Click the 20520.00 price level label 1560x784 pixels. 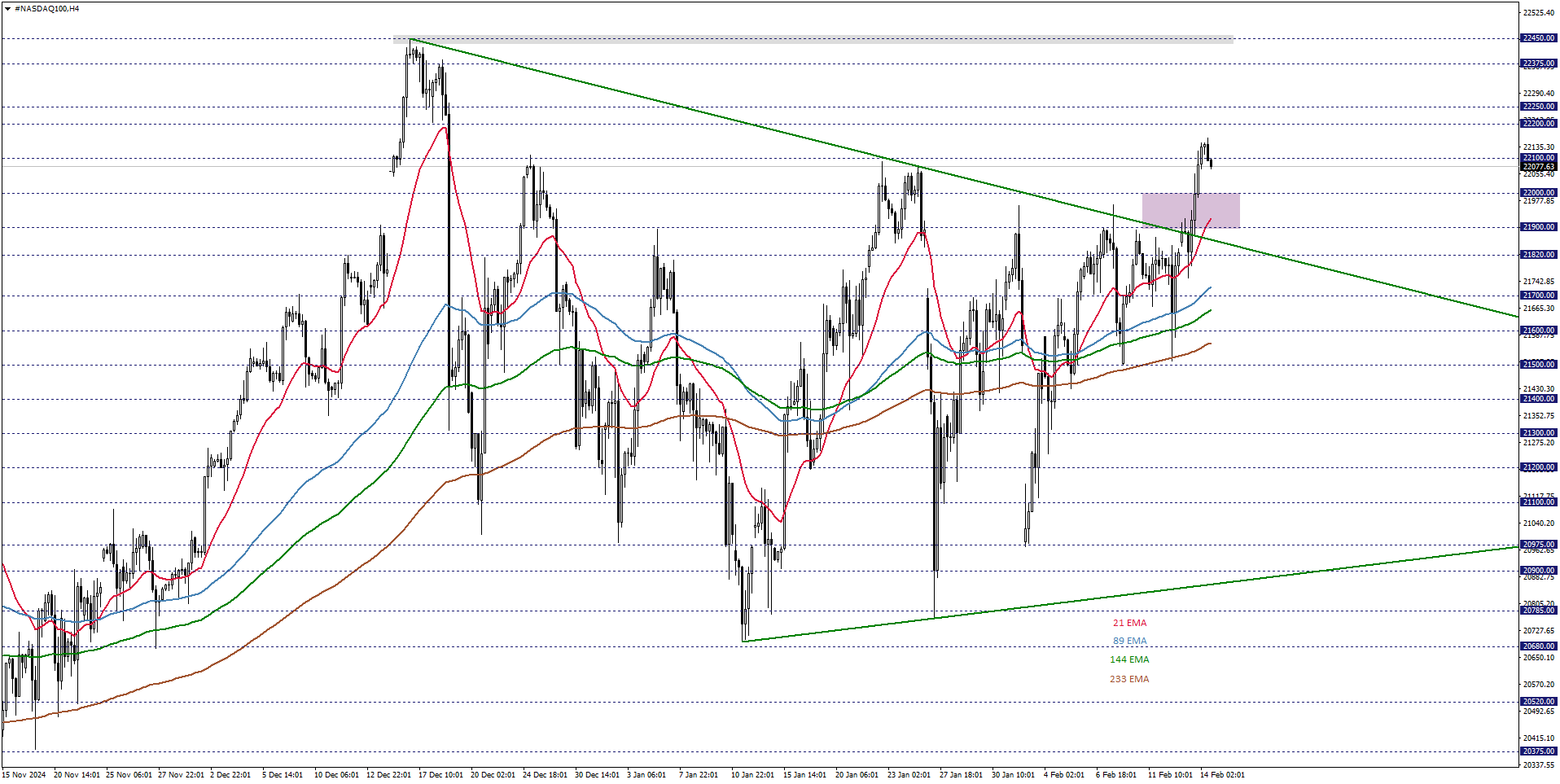click(x=1539, y=701)
